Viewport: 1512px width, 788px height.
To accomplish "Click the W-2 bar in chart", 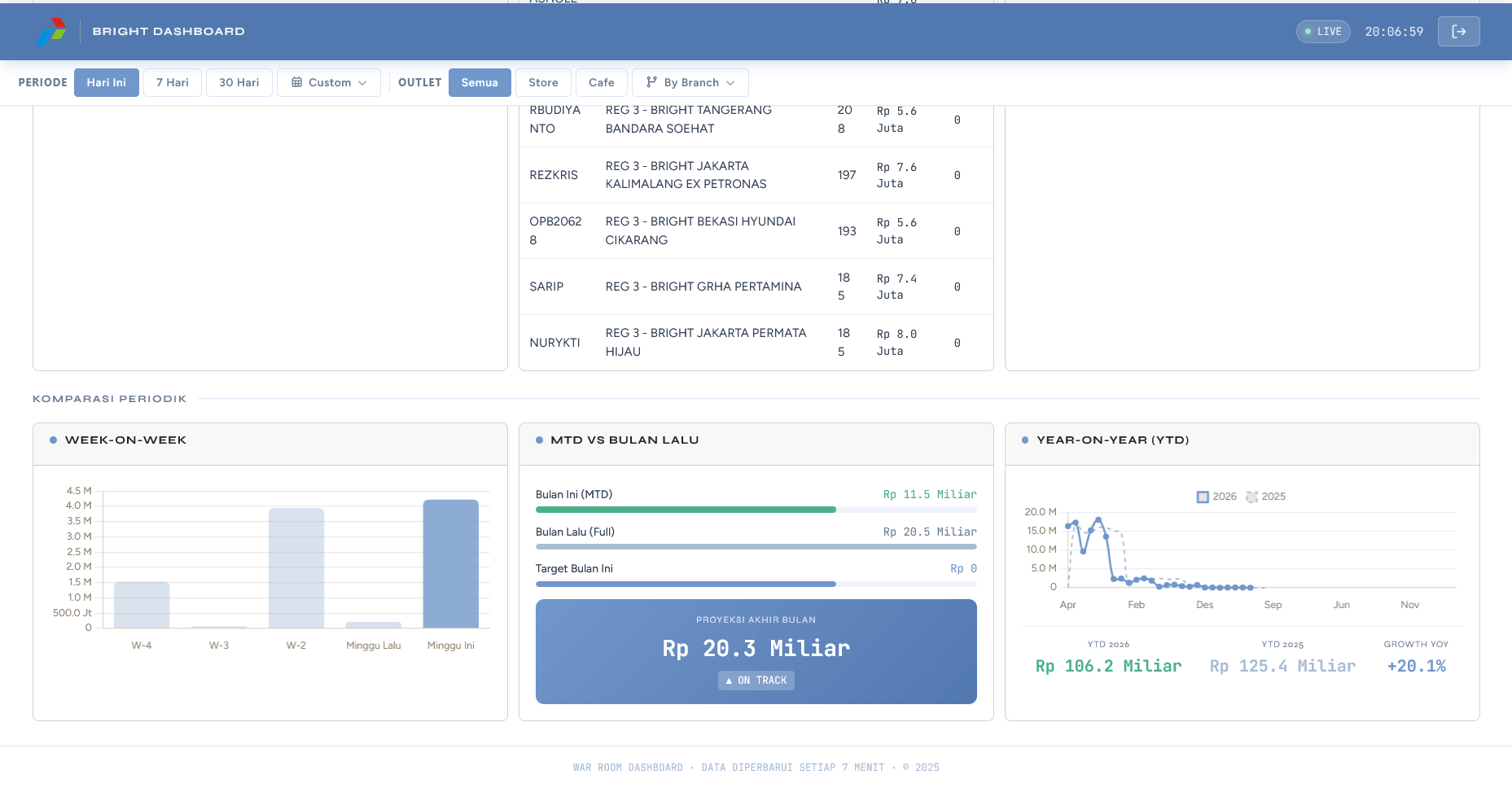I will [296, 568].
